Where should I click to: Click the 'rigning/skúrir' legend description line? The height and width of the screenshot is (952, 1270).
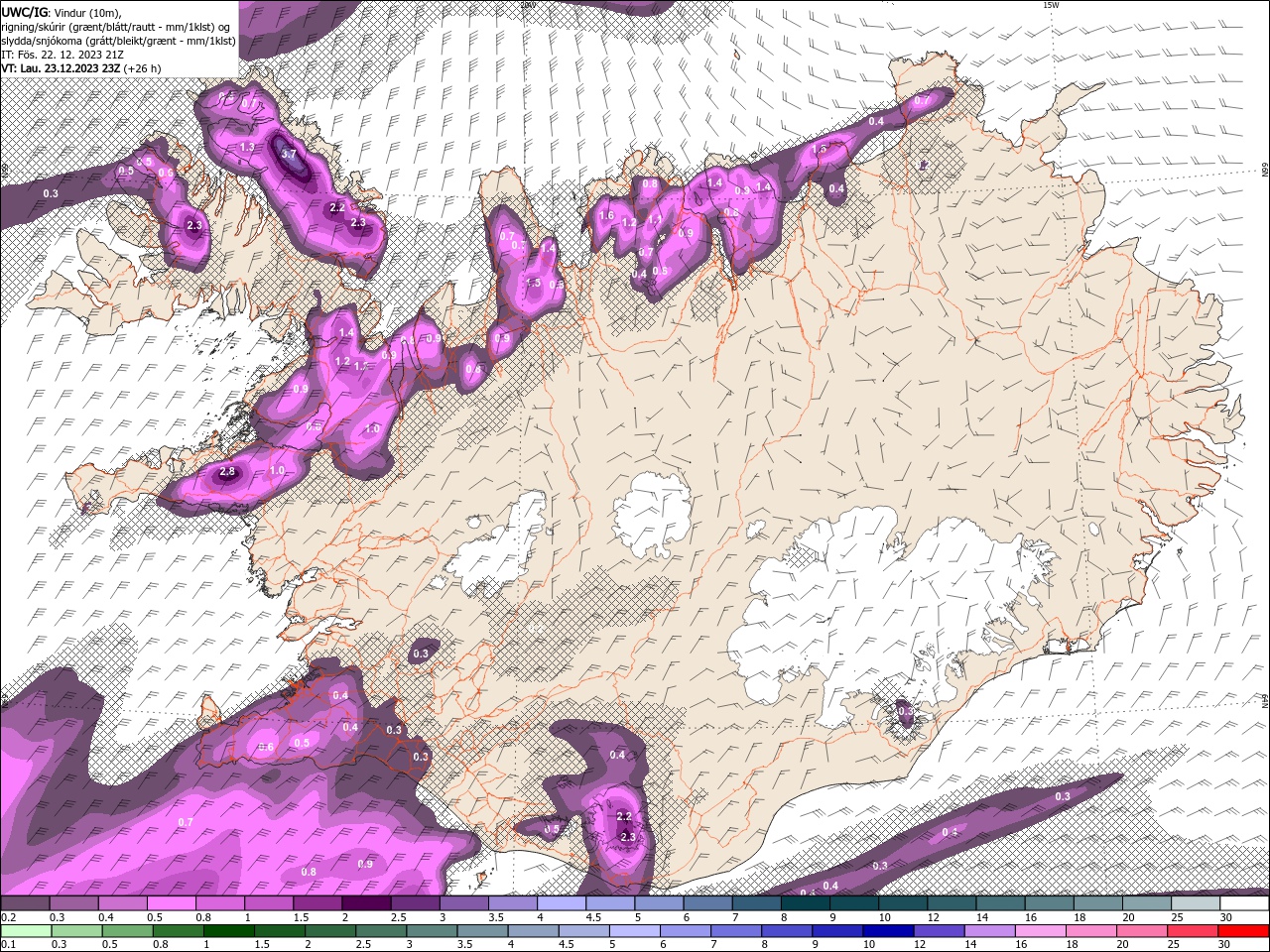click(x=117, y=26)
